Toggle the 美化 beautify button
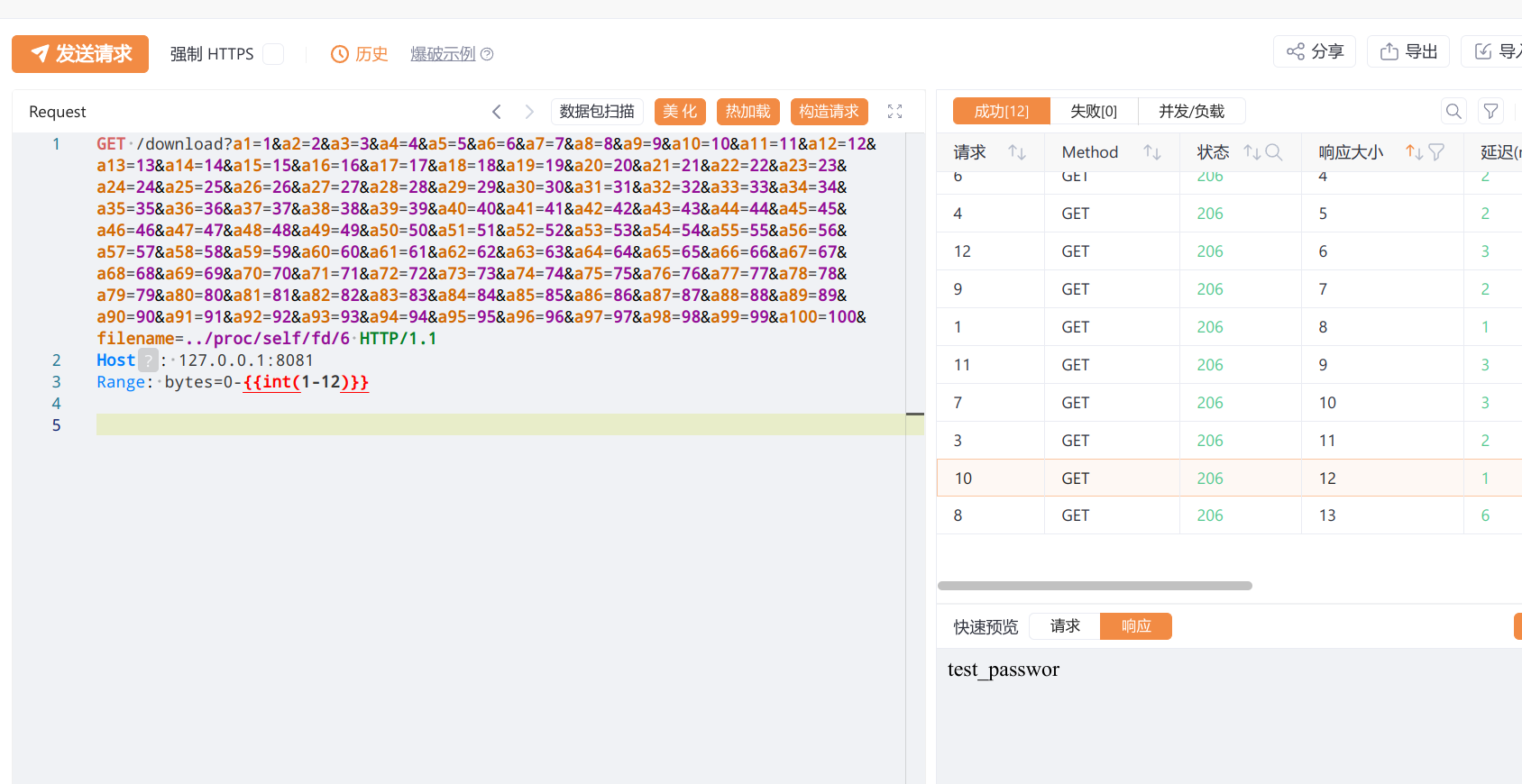Screen dimensions: 1522x784 coord(680,112)
